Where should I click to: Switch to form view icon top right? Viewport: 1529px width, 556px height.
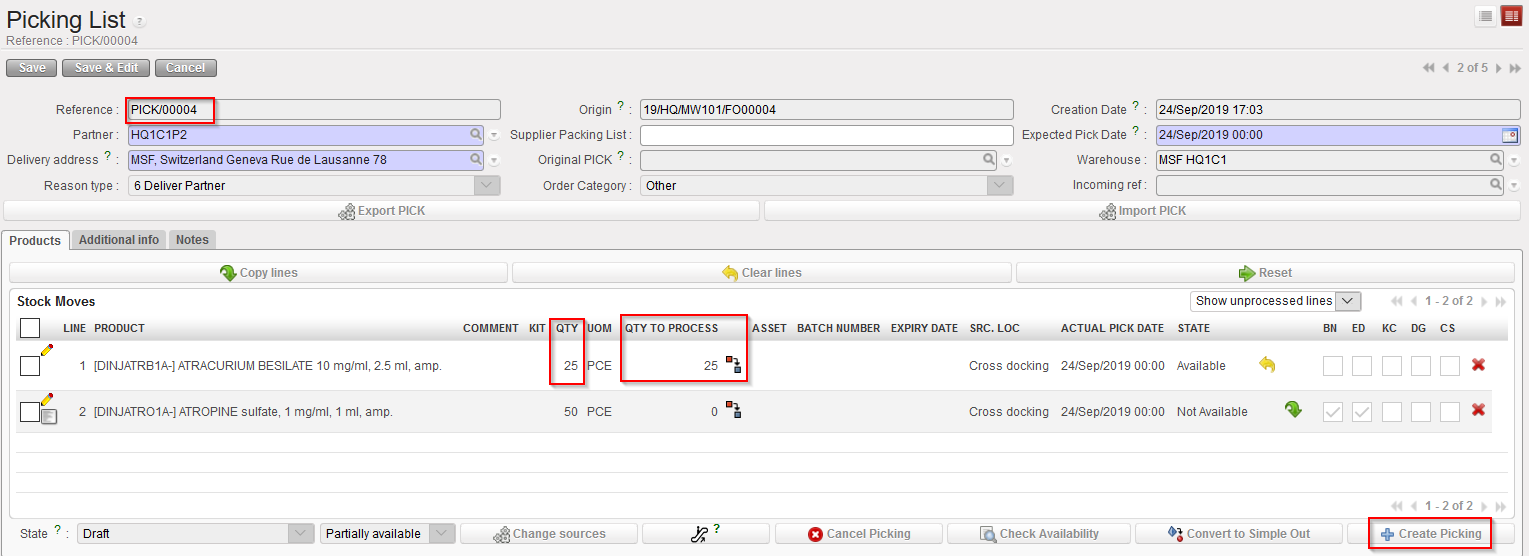(1510, 16)
